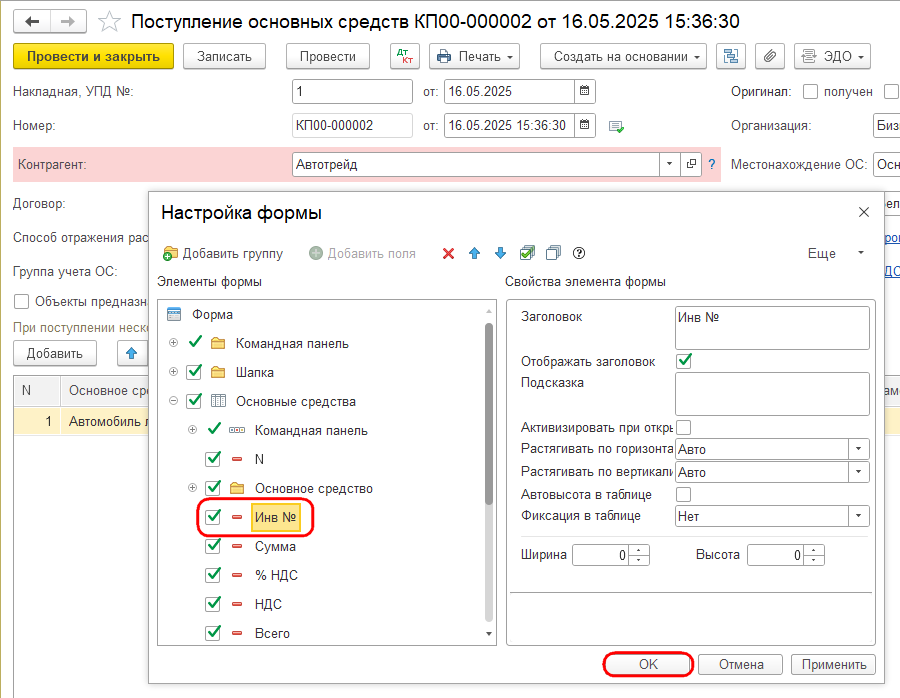Screen dimensions: 900x698
Task: Open the ЭДО dropdown menu
Action: click(832, 56)
